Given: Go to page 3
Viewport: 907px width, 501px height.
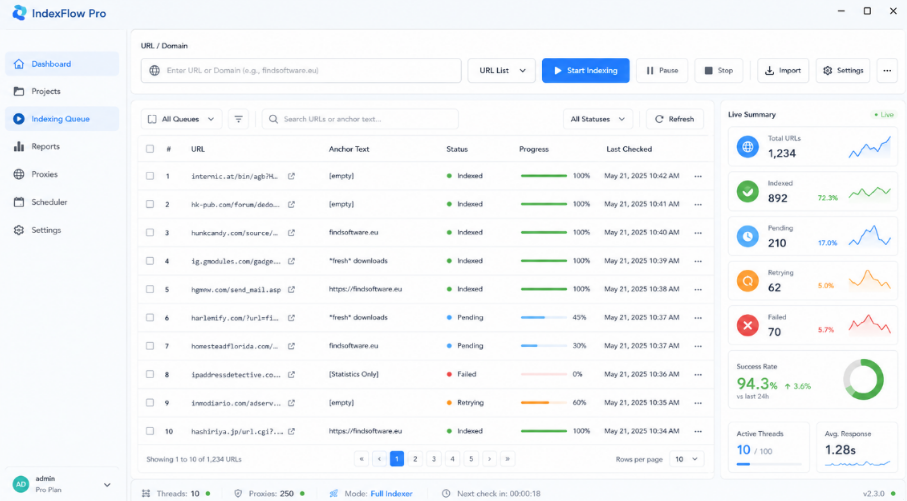Looking at the screenshot, I should pos(434,459).
